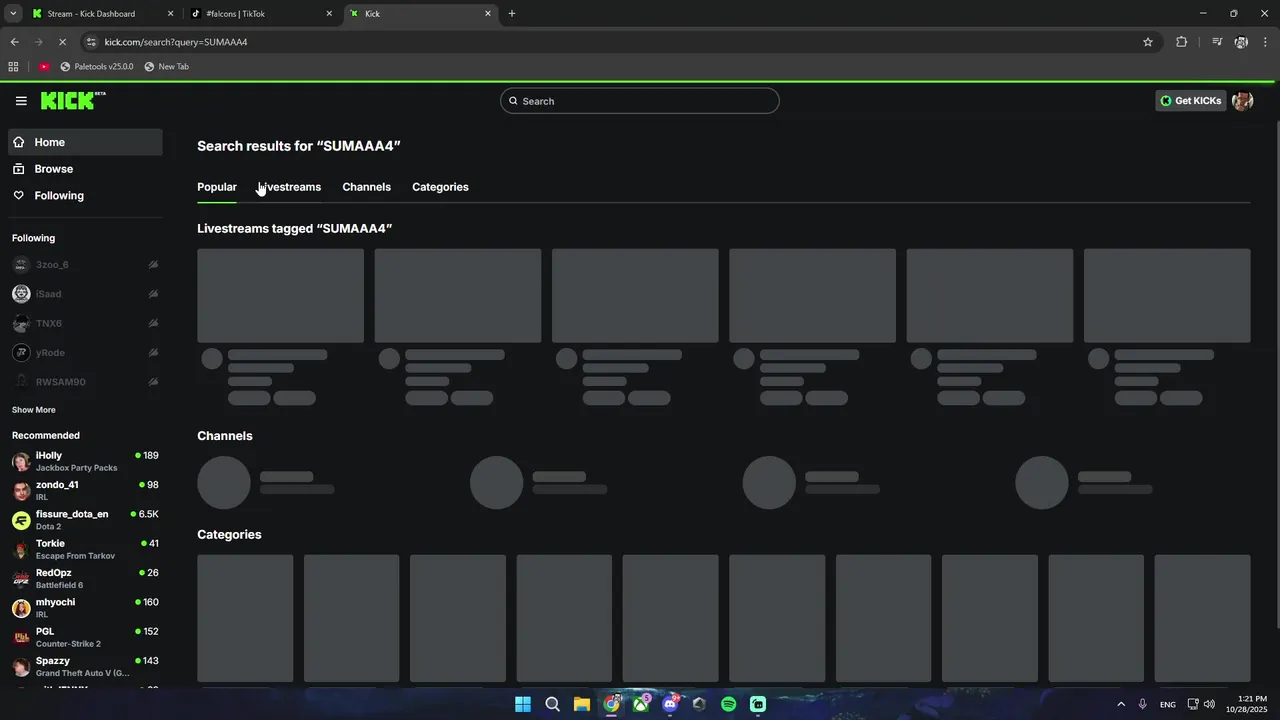Open recommended channel Spazzy

85,666
